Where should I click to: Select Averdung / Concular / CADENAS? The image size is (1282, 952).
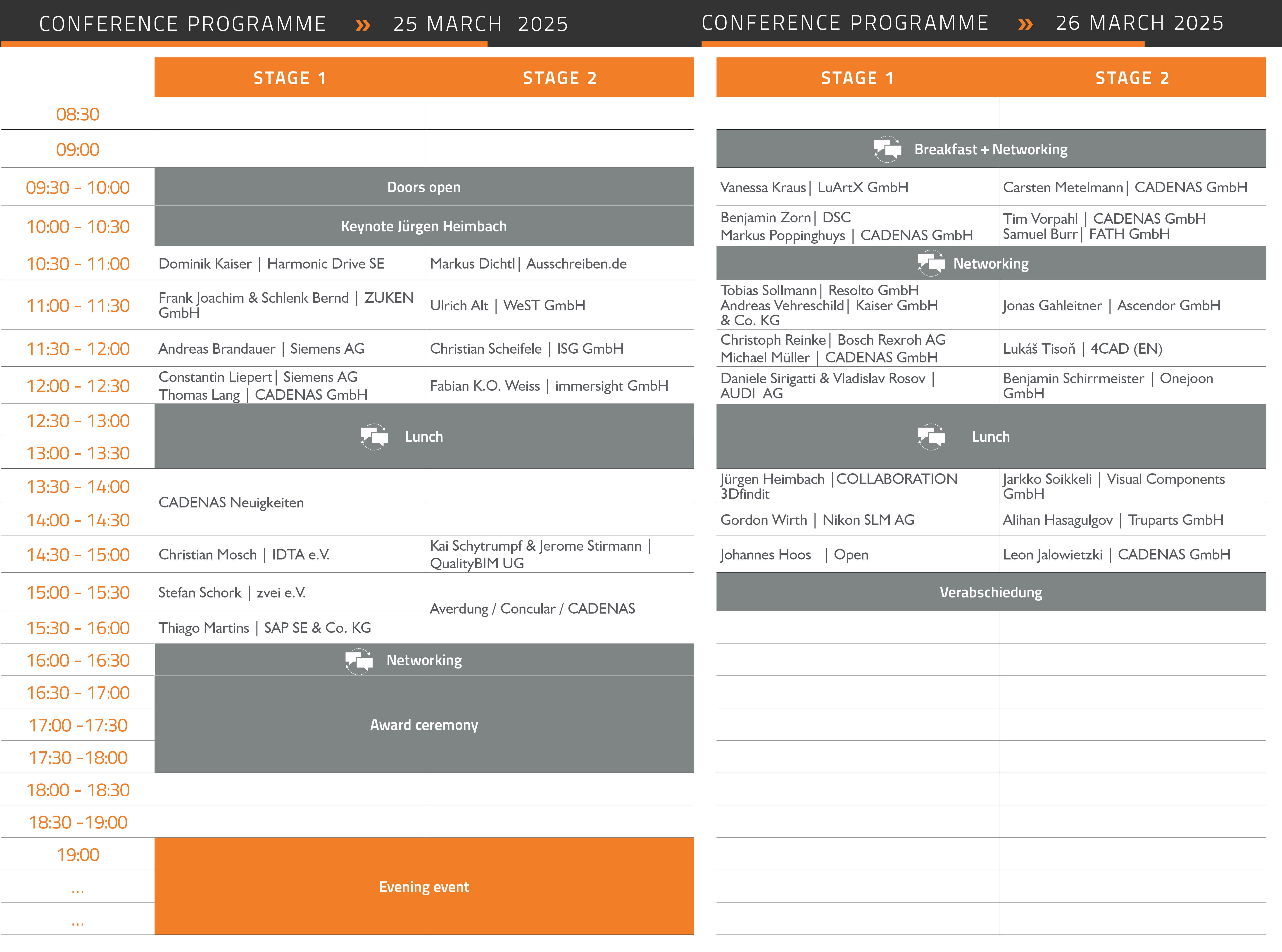point(532,609)
